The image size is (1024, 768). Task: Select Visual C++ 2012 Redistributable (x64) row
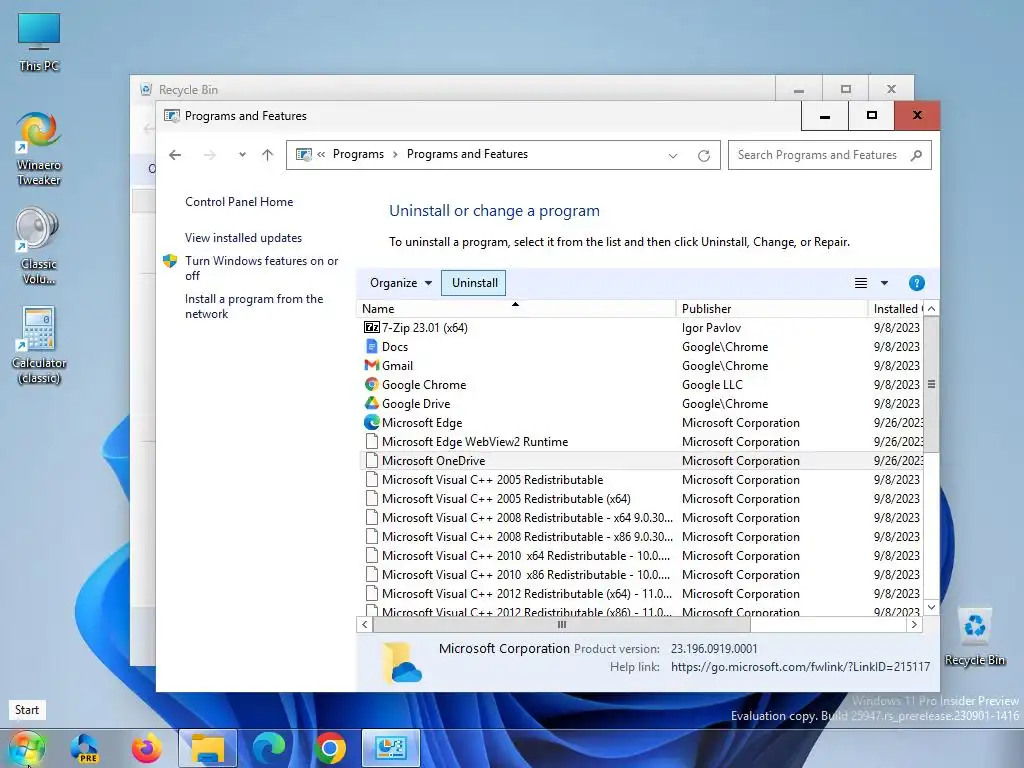641,594
